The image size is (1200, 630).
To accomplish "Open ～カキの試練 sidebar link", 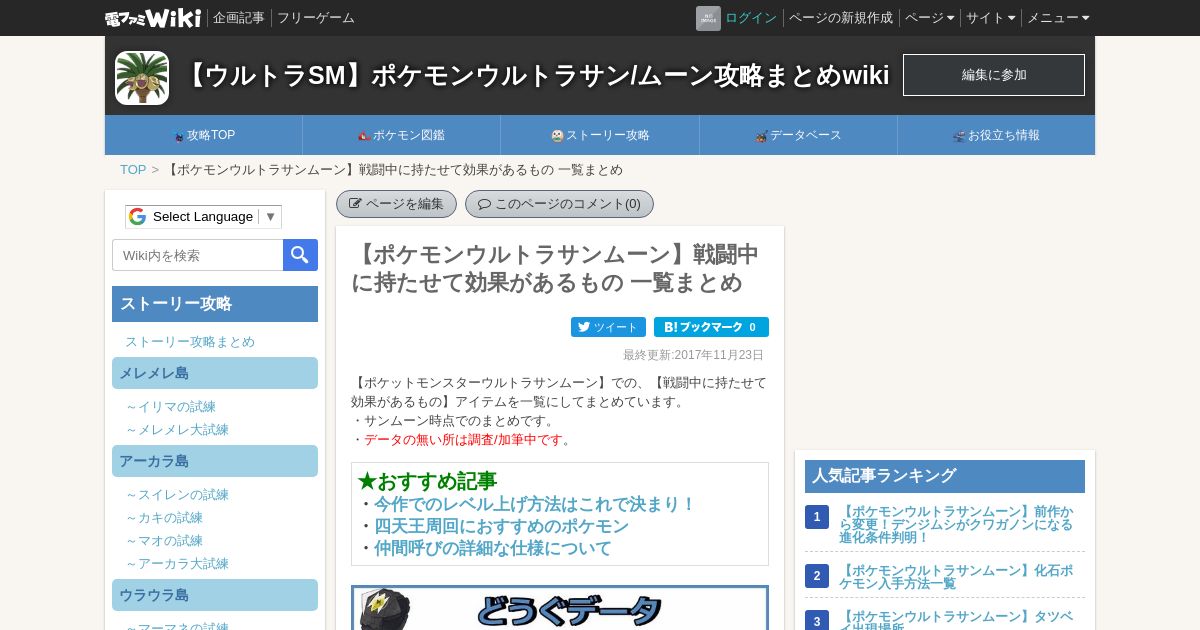I will [x=164, y=518].
